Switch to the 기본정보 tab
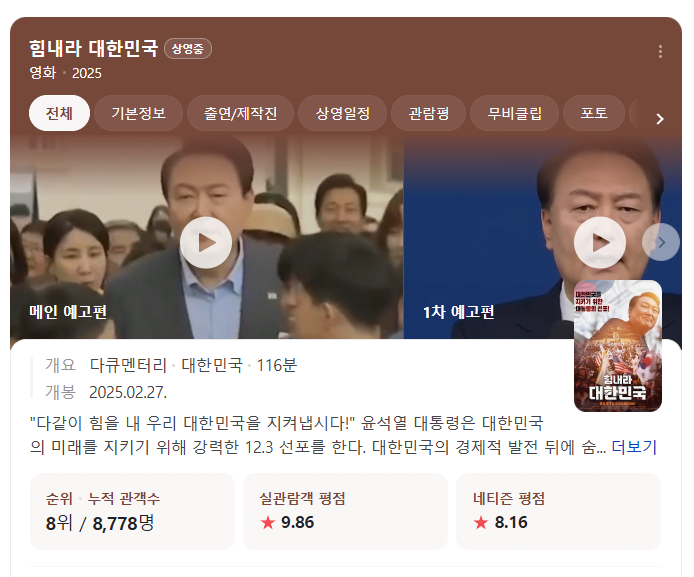 138,113
